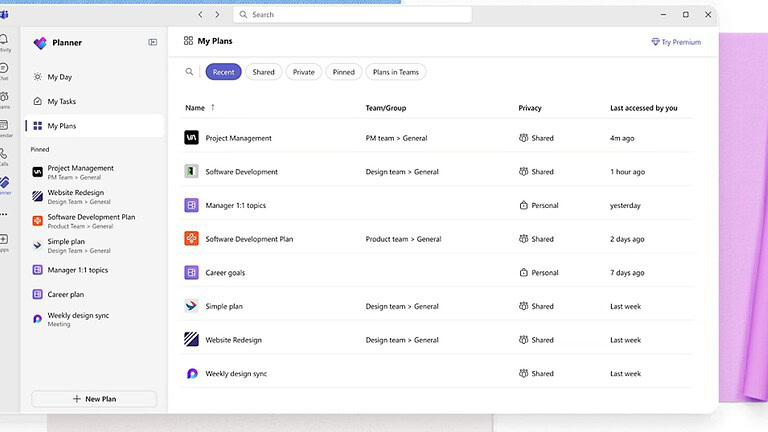Click Last accessed by you header
The width and height of the screenshot is (768, 432).
644,108
